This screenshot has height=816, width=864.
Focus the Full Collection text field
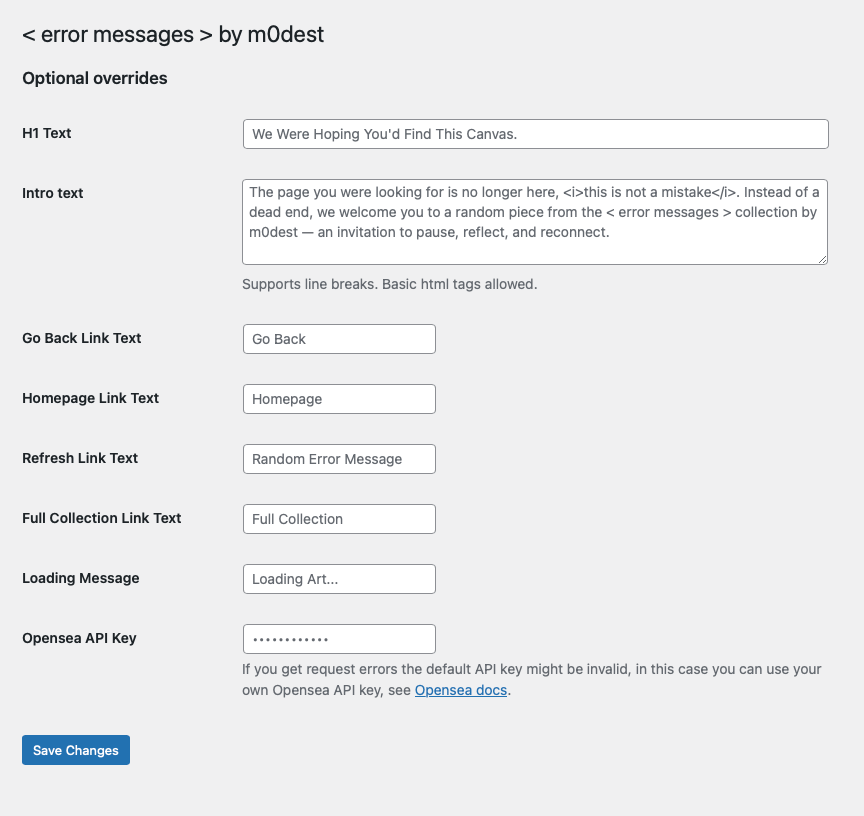339,519
